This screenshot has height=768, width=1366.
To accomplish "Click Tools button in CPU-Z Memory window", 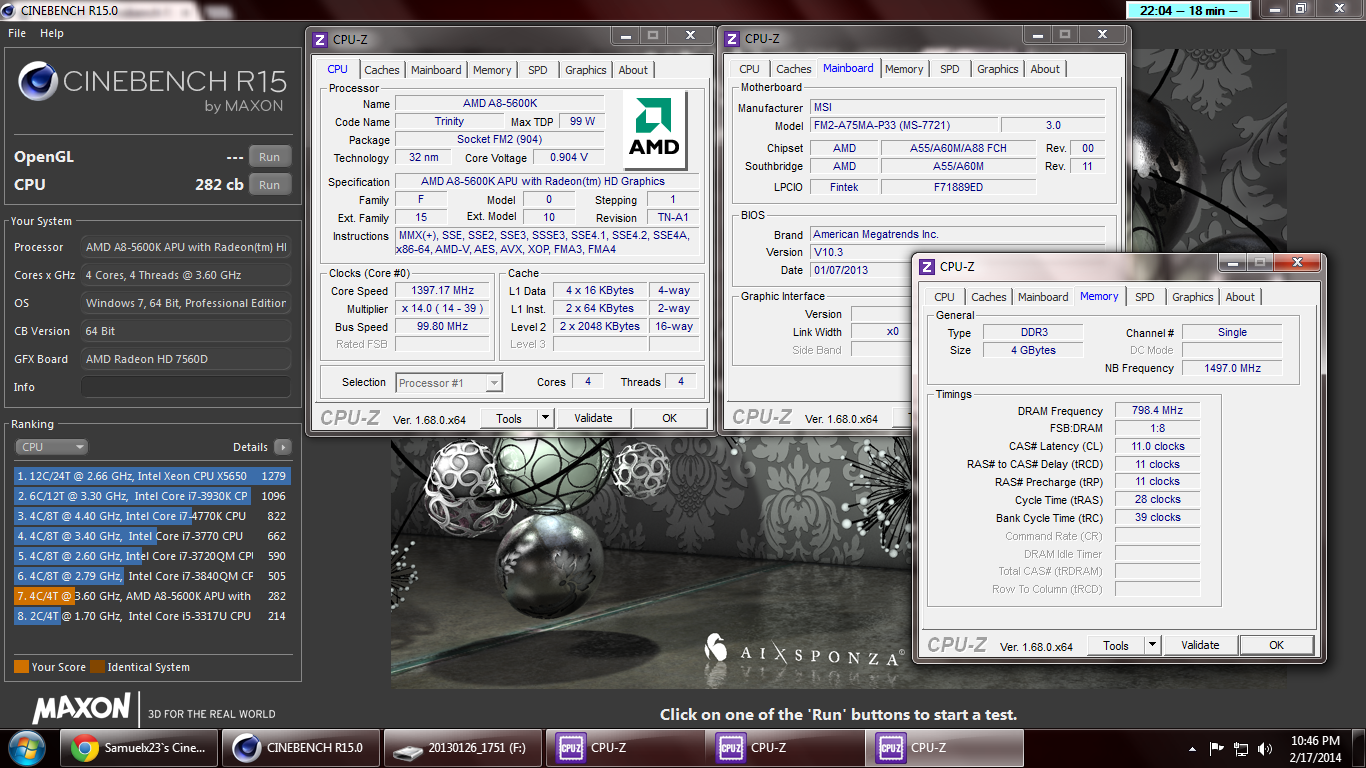I will 1116,645.
